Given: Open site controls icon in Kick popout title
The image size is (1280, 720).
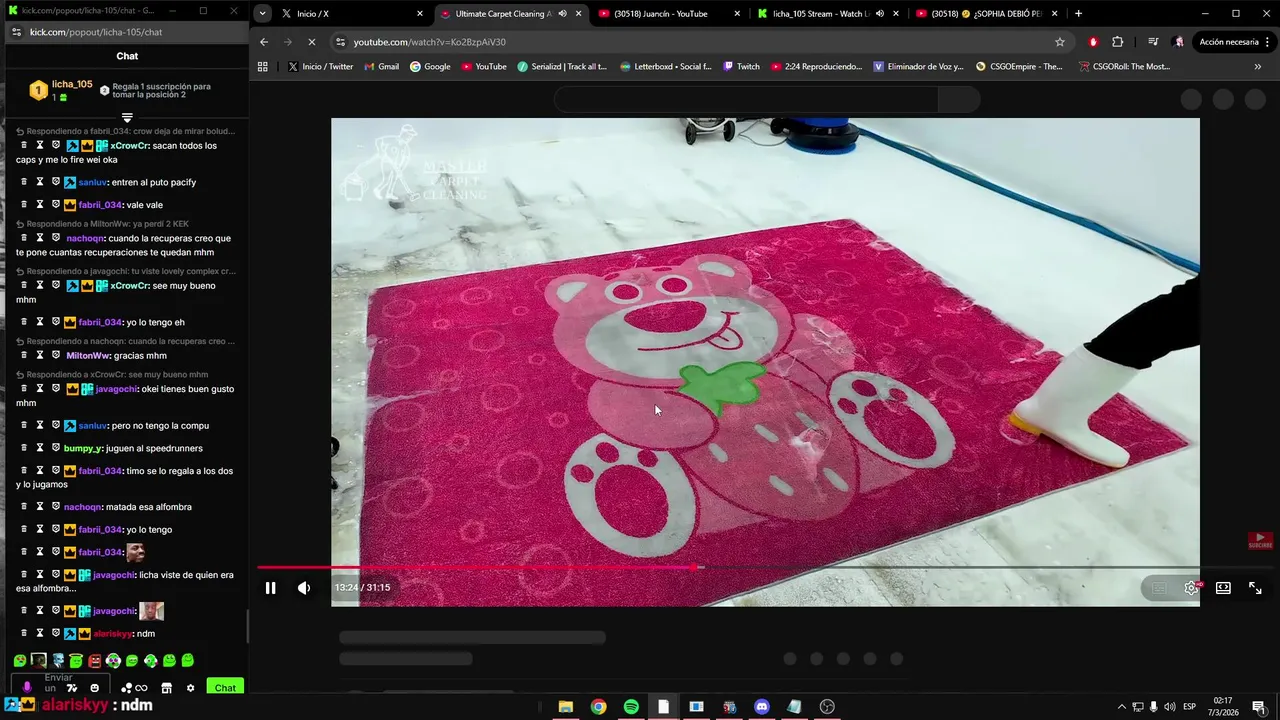Looking at the screenshot, I should point(16,32).
